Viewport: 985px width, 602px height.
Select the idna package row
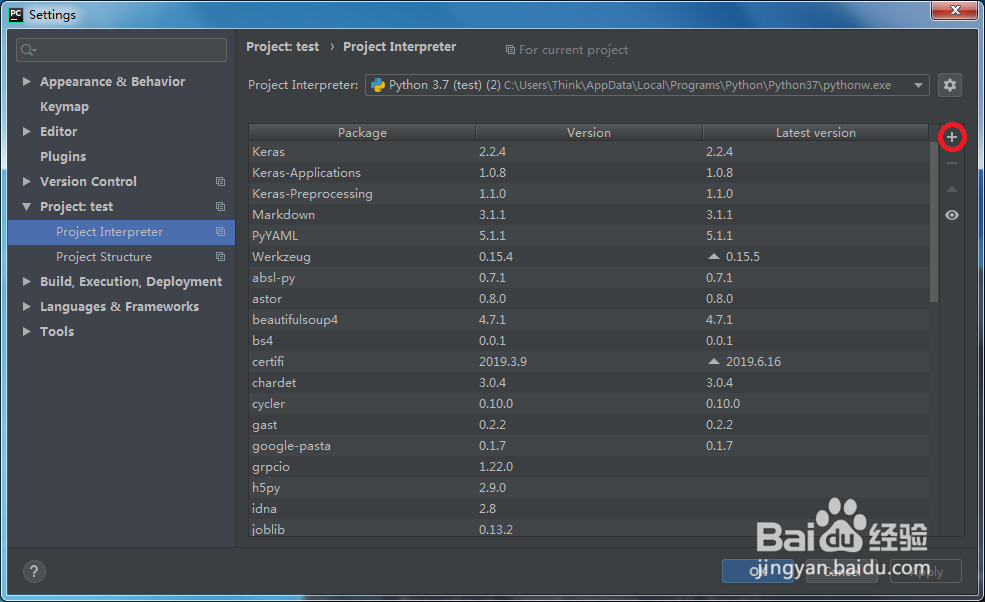coord(589,508)
